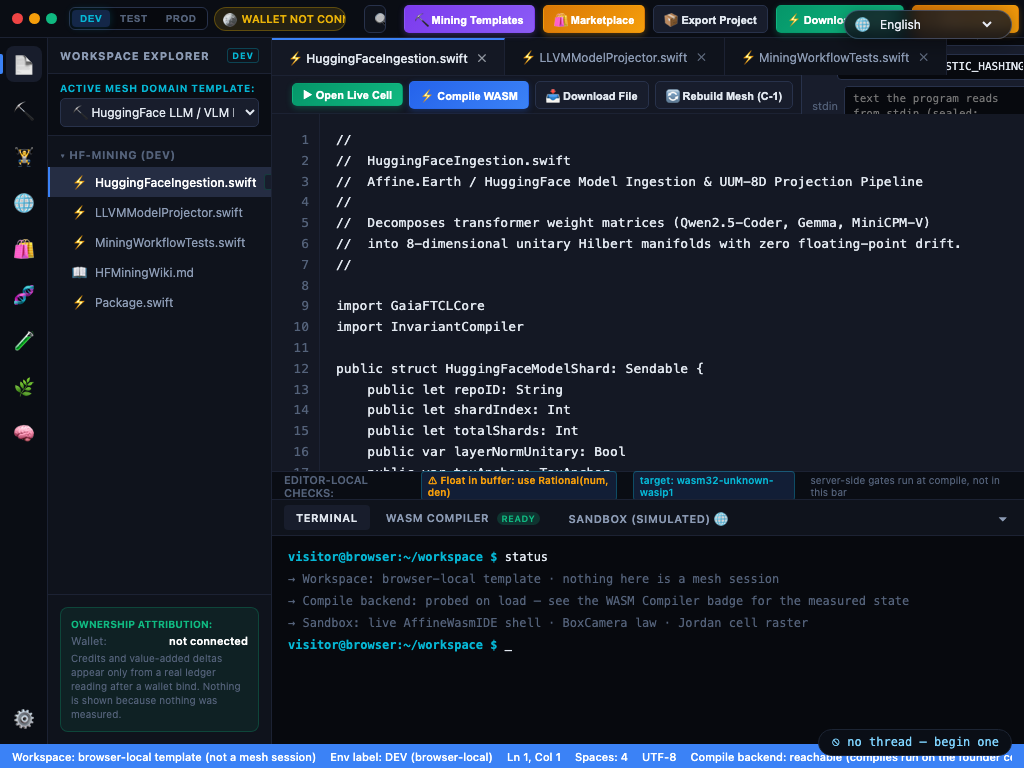Open MiningWorkflowTests.swift in explorer tree
1024x768 pixels.
tap(160, 242)
